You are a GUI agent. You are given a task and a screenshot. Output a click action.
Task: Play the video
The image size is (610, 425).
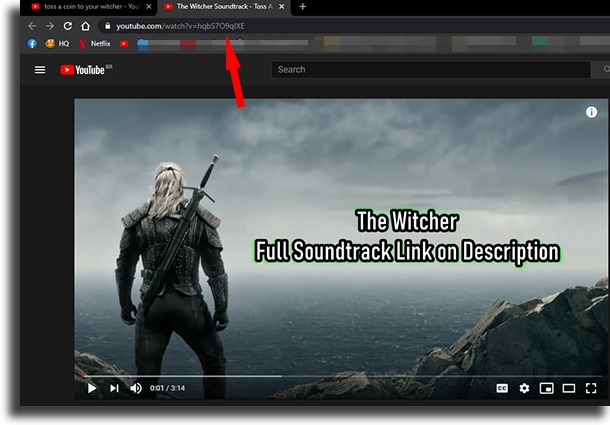coord(92,388)
